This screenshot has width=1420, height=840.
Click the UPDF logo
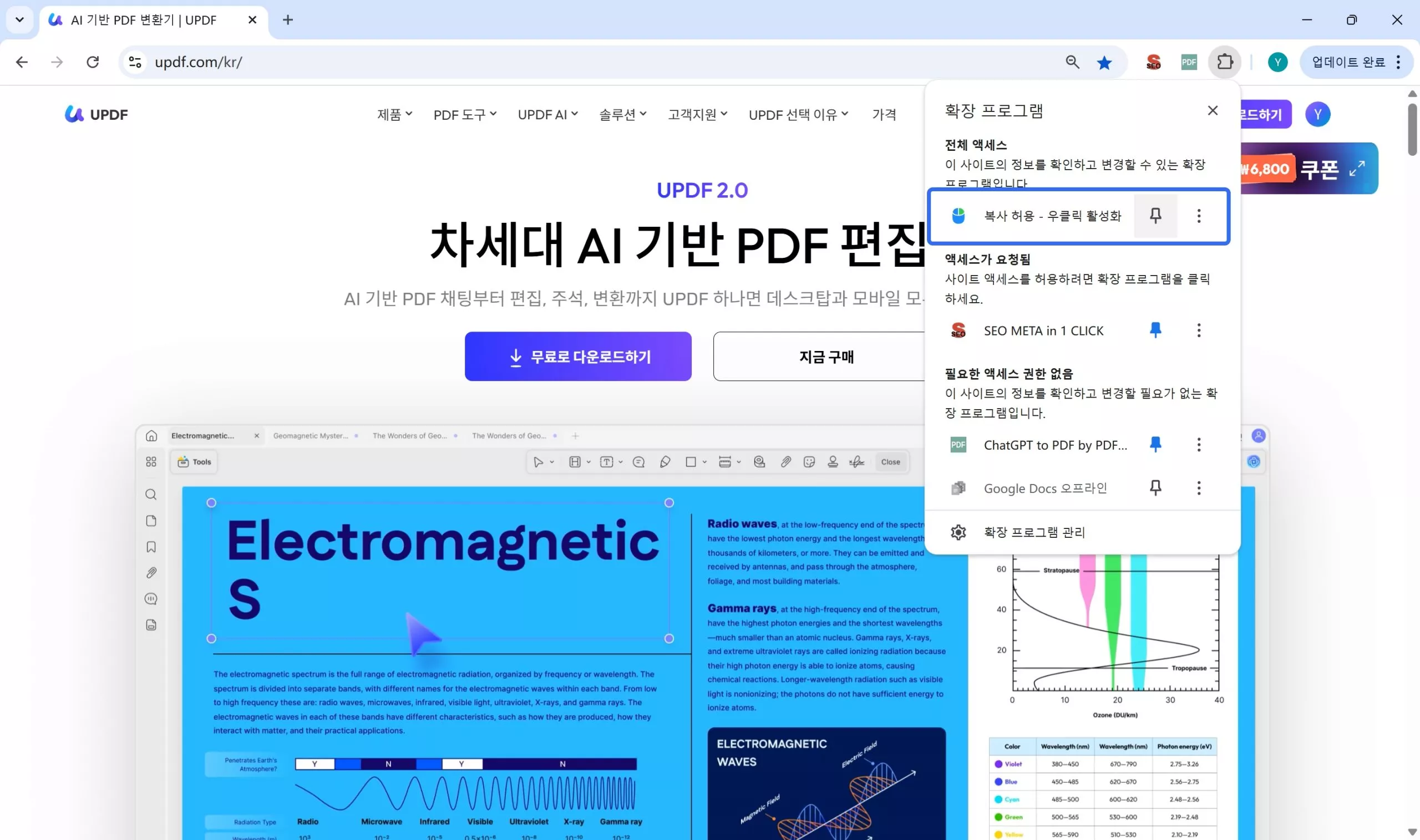[x=97, y=114]
